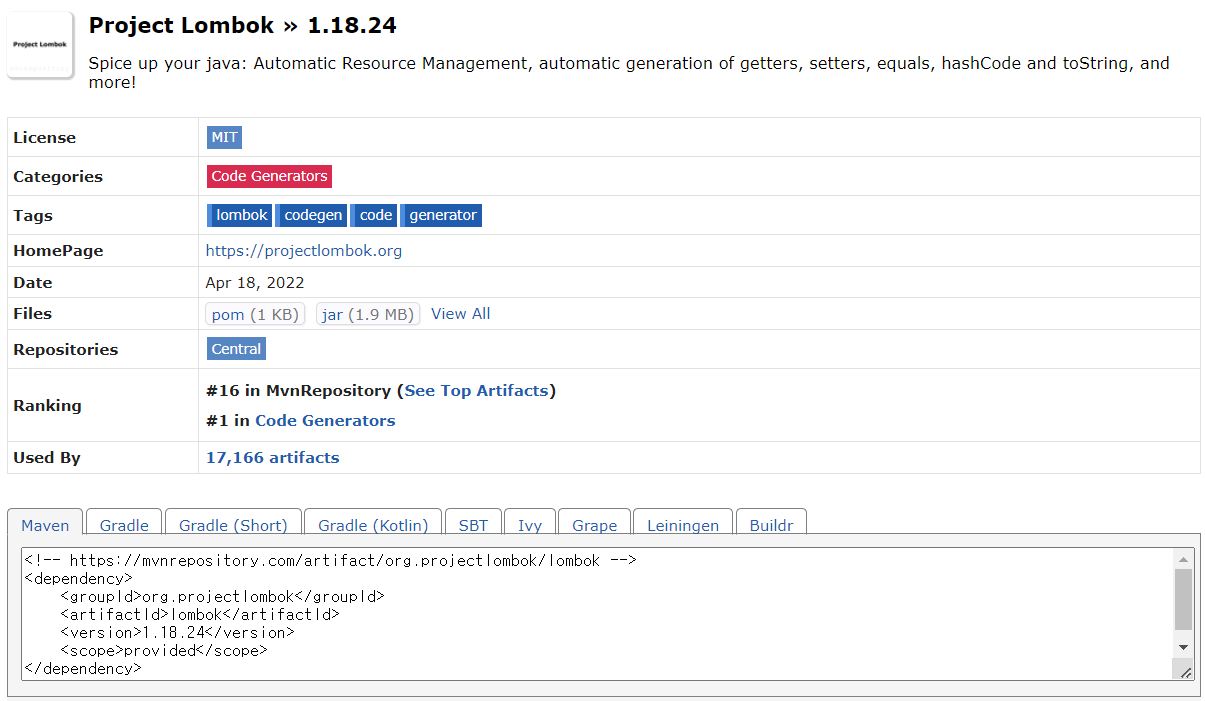Select the generator tag
This screenshot has height=701, width=1205.
click(441, 215)
